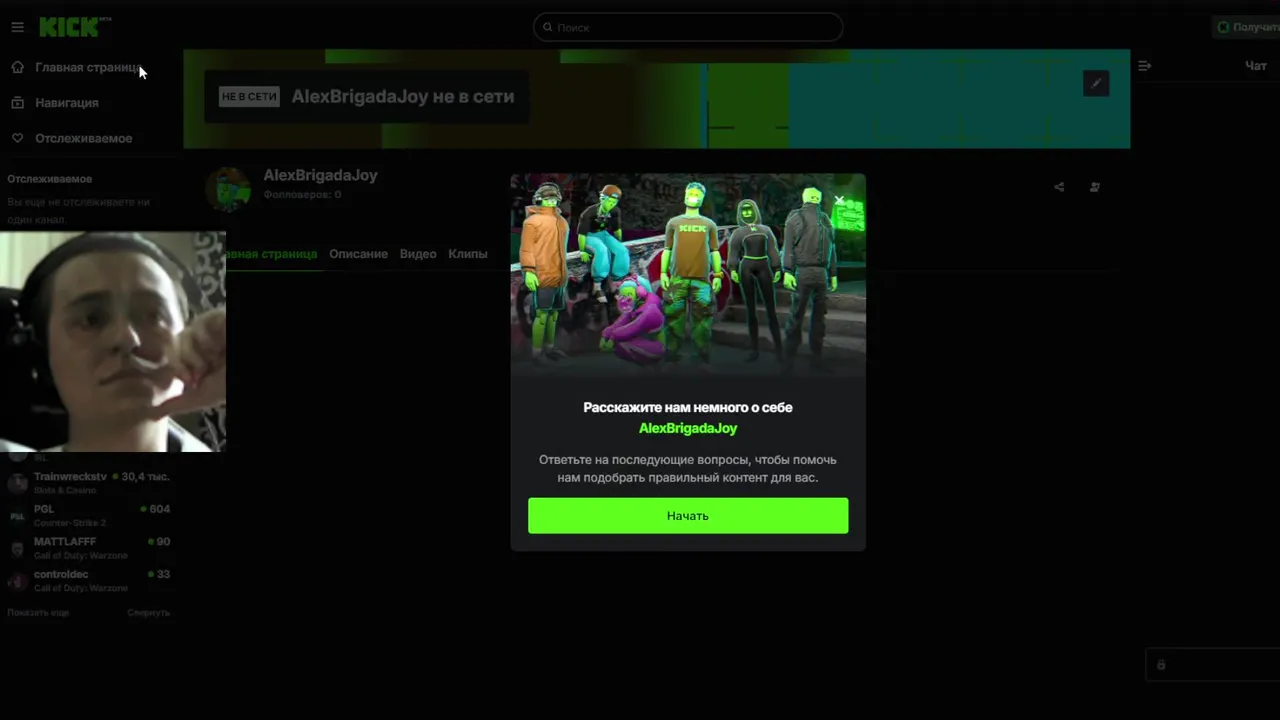Switch to the Клипы tab
The height and width of the screenshot is (720, 1280).
(x=468, y=254)
